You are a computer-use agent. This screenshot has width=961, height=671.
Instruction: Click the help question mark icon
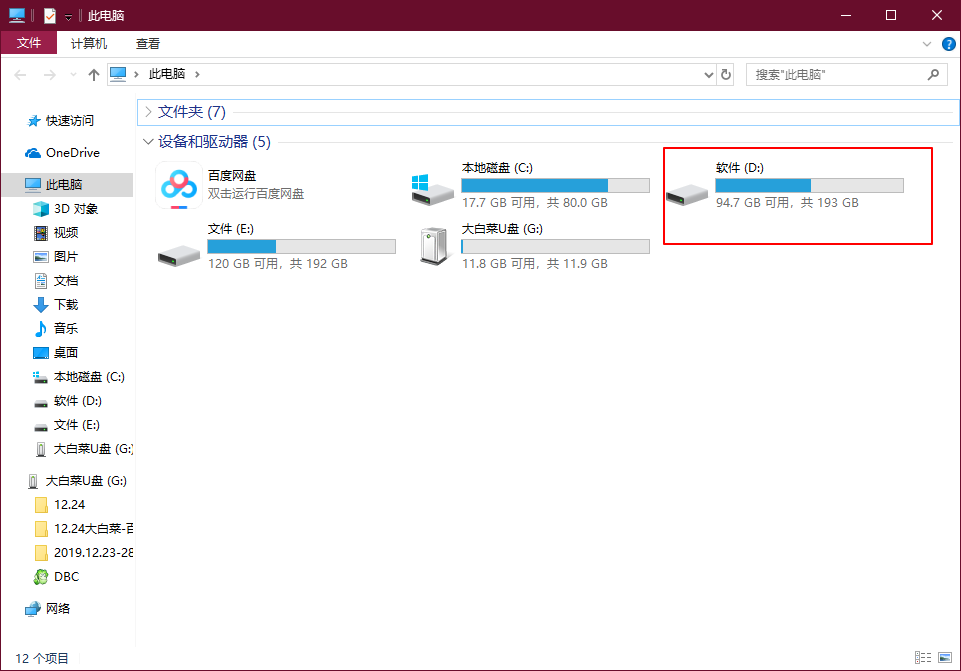pos(948,44)
